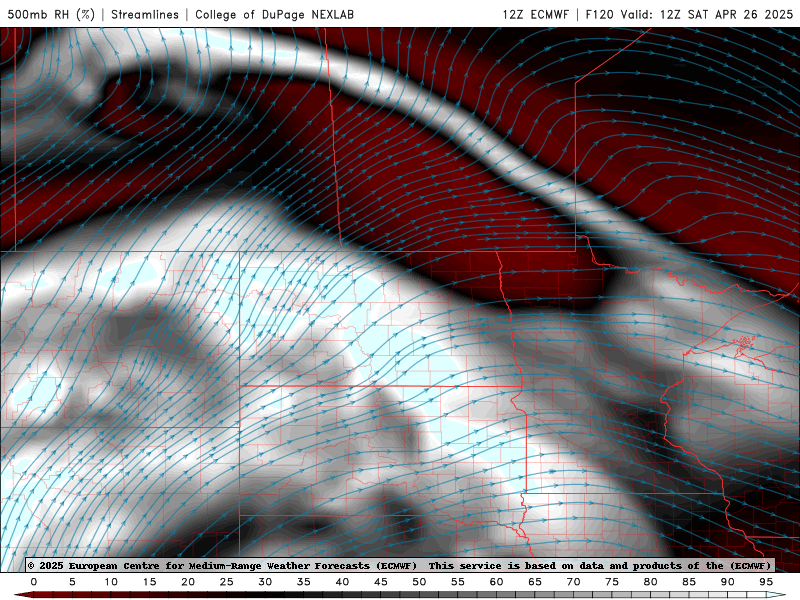
Task: Click the '5' color scale label
Action: point(72,582)
